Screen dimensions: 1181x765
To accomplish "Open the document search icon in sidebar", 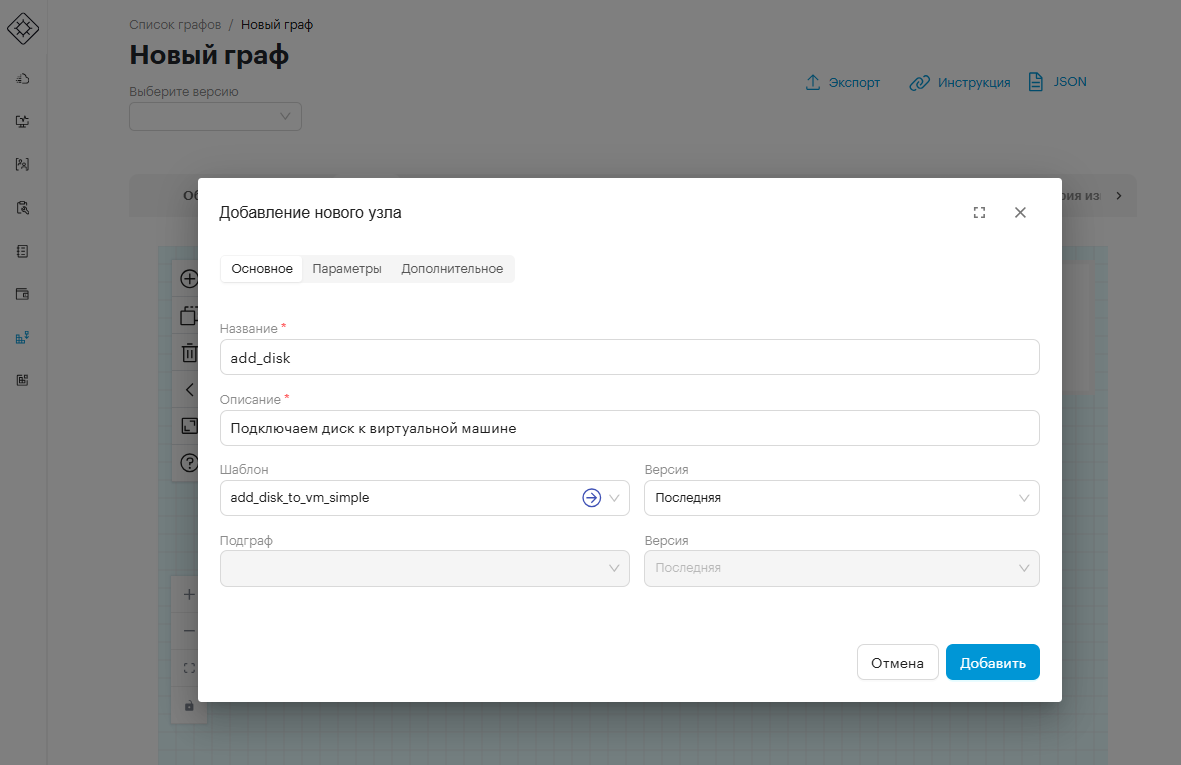I will (x=23, y=208).
